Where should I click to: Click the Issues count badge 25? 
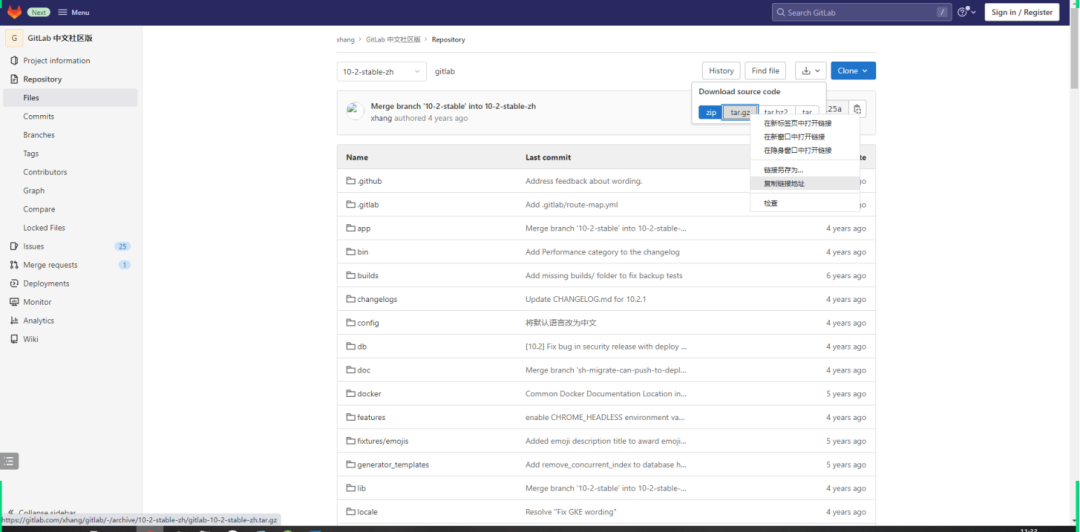123,246
